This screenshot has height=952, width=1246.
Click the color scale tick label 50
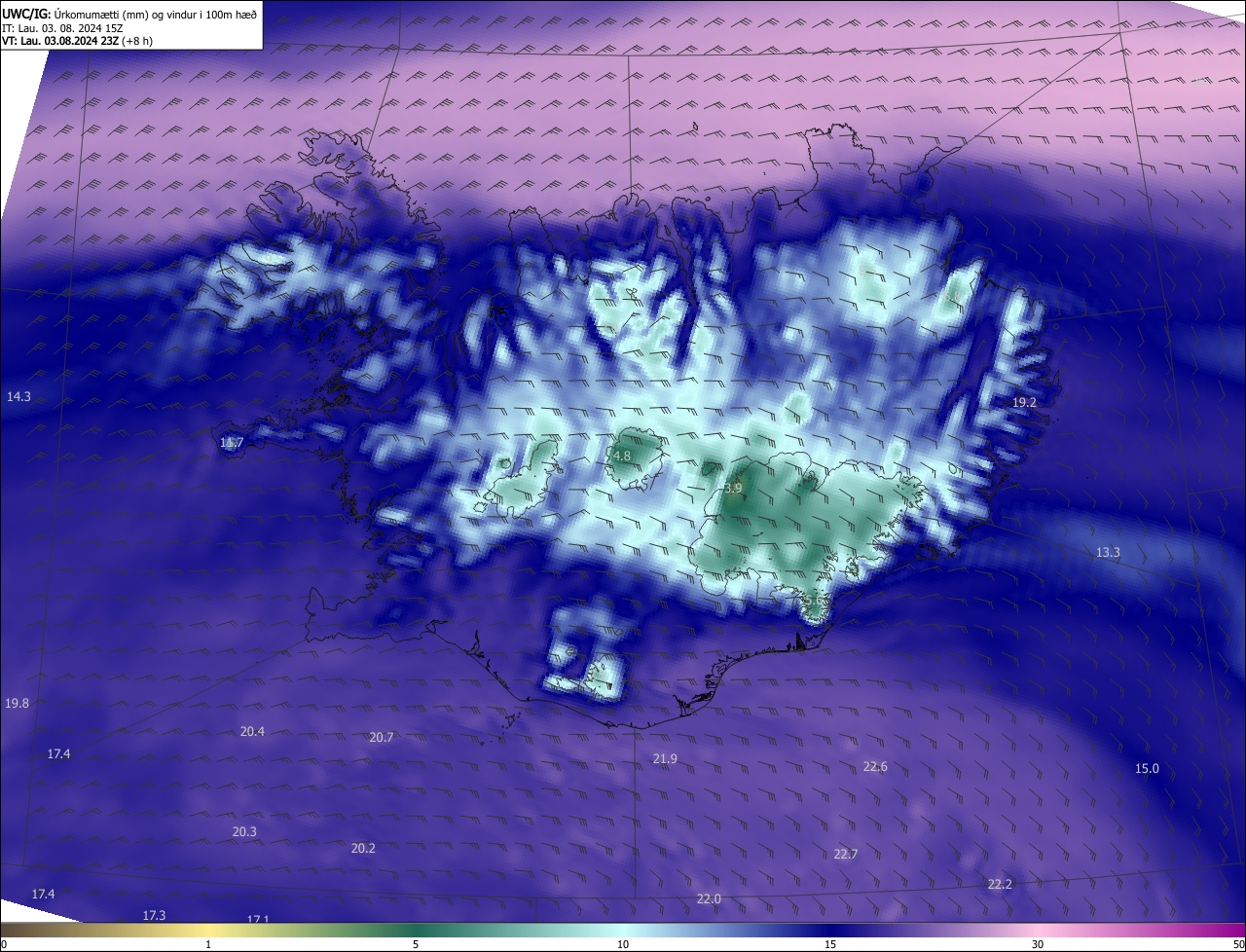click(1238, 944)
